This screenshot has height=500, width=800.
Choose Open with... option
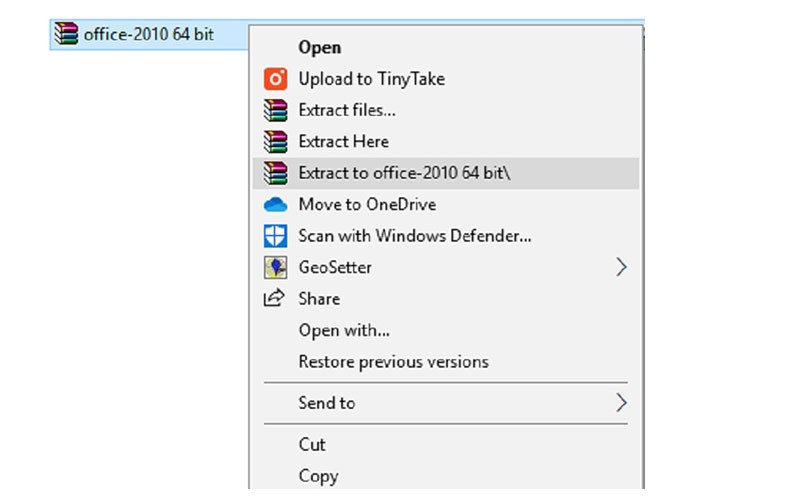tap(445, 331)
